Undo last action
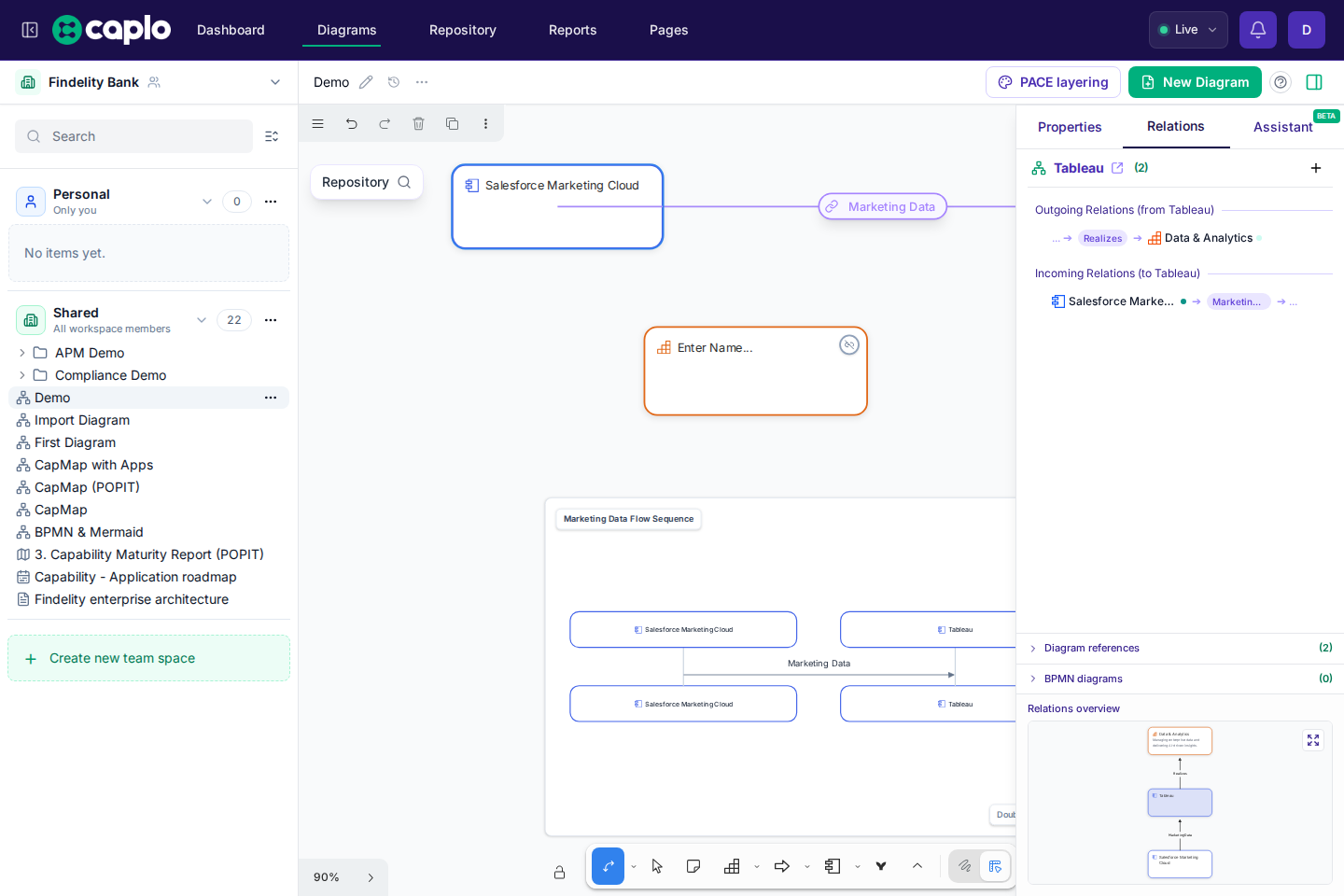The width and height of the screenshot is (1344, 896). pos(351,123)
